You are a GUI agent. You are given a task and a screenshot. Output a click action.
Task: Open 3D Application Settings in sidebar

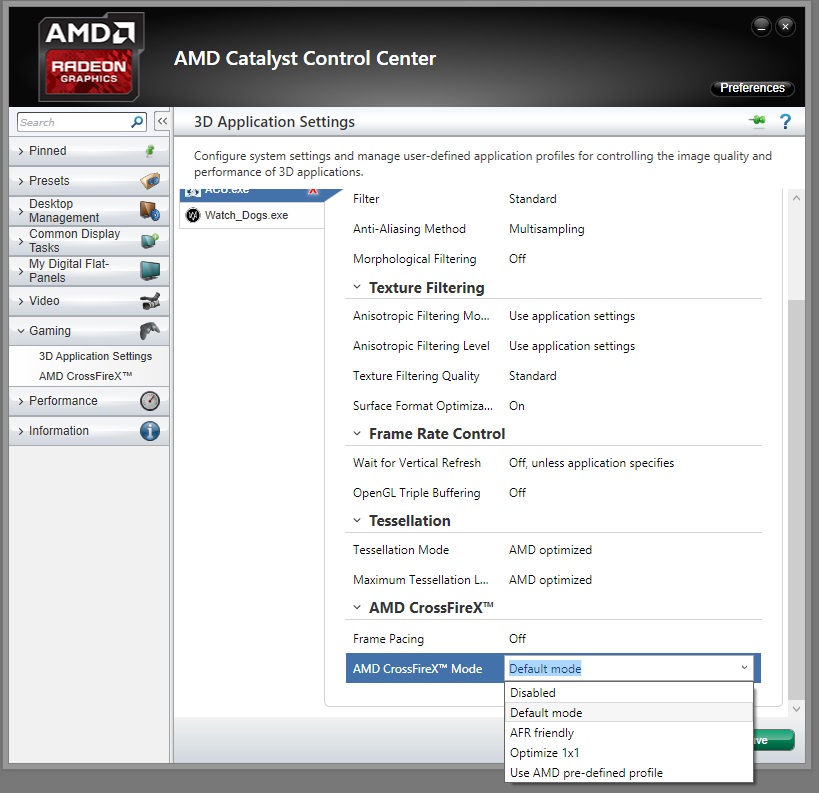point(95,356)
